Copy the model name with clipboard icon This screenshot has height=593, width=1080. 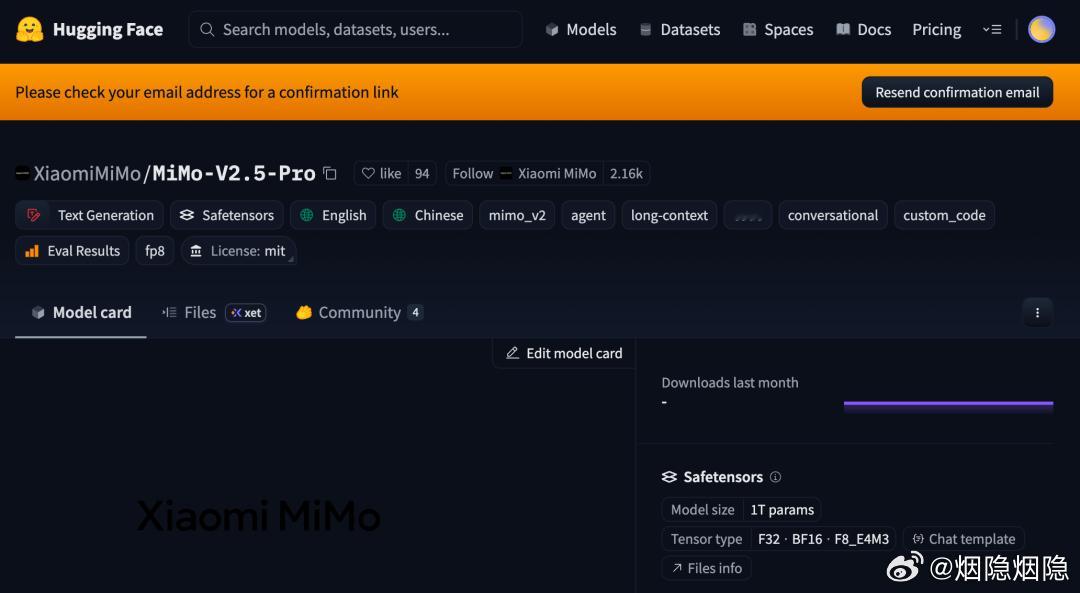click(x=330, y=174)
